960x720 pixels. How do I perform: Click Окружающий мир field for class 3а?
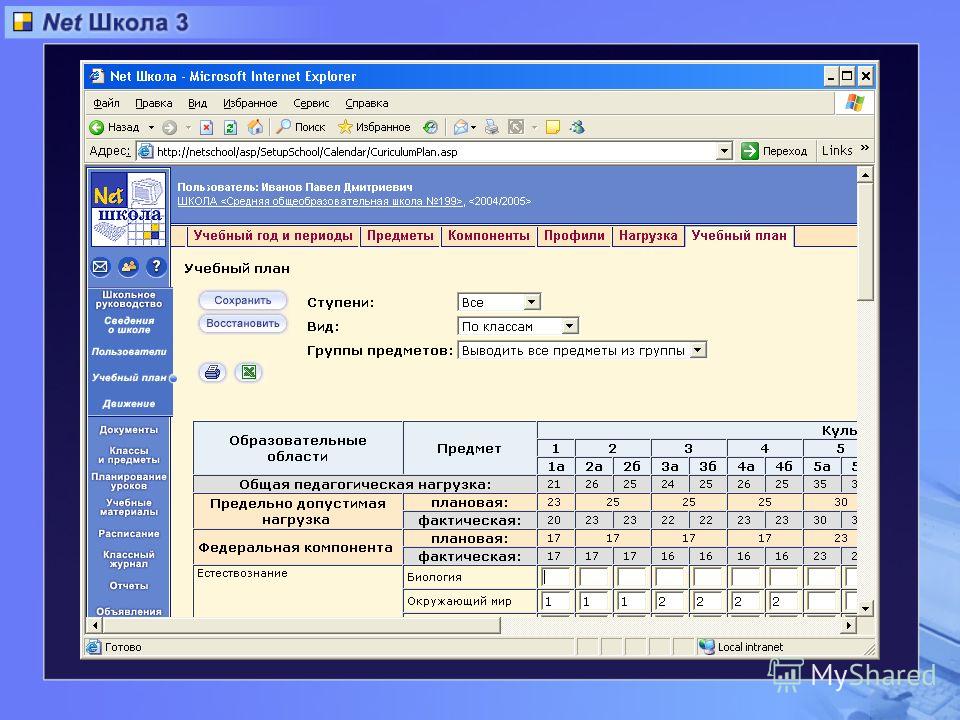coord(669,601)
